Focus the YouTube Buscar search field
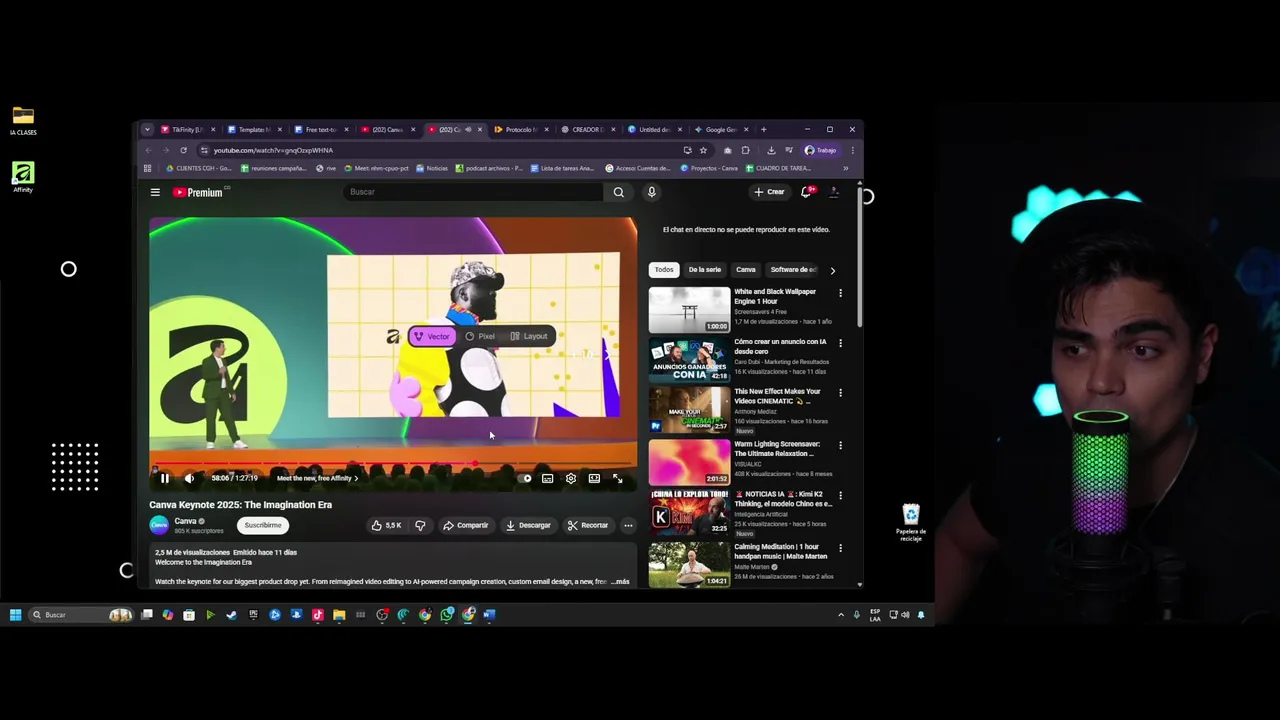Viewport: 1280px width, 720px height. tap(472, 192)
